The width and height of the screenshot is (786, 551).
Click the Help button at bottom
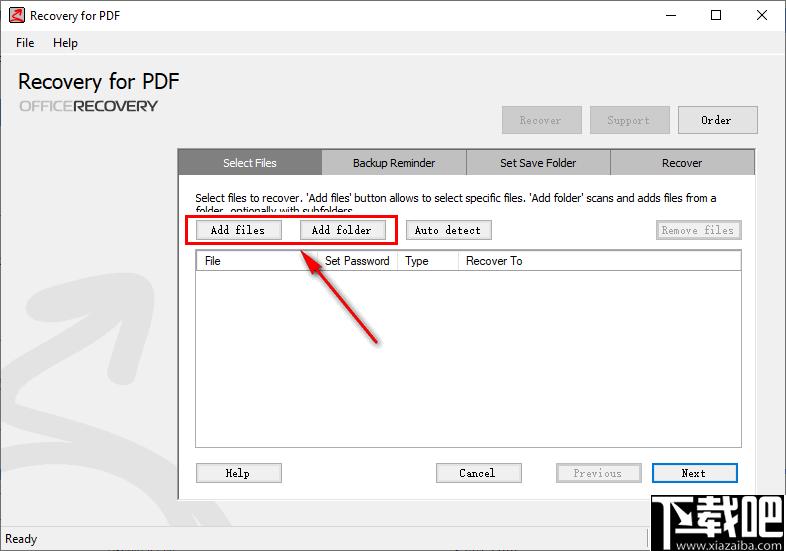[239, 473]
